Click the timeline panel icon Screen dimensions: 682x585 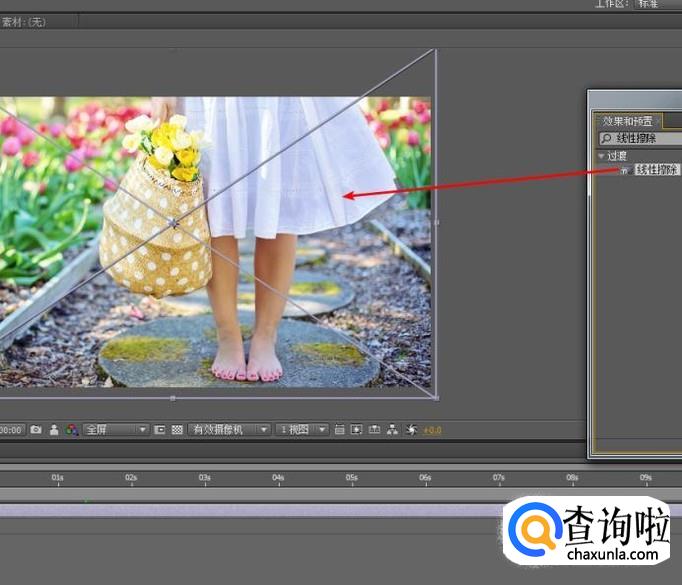pos(374,430)
